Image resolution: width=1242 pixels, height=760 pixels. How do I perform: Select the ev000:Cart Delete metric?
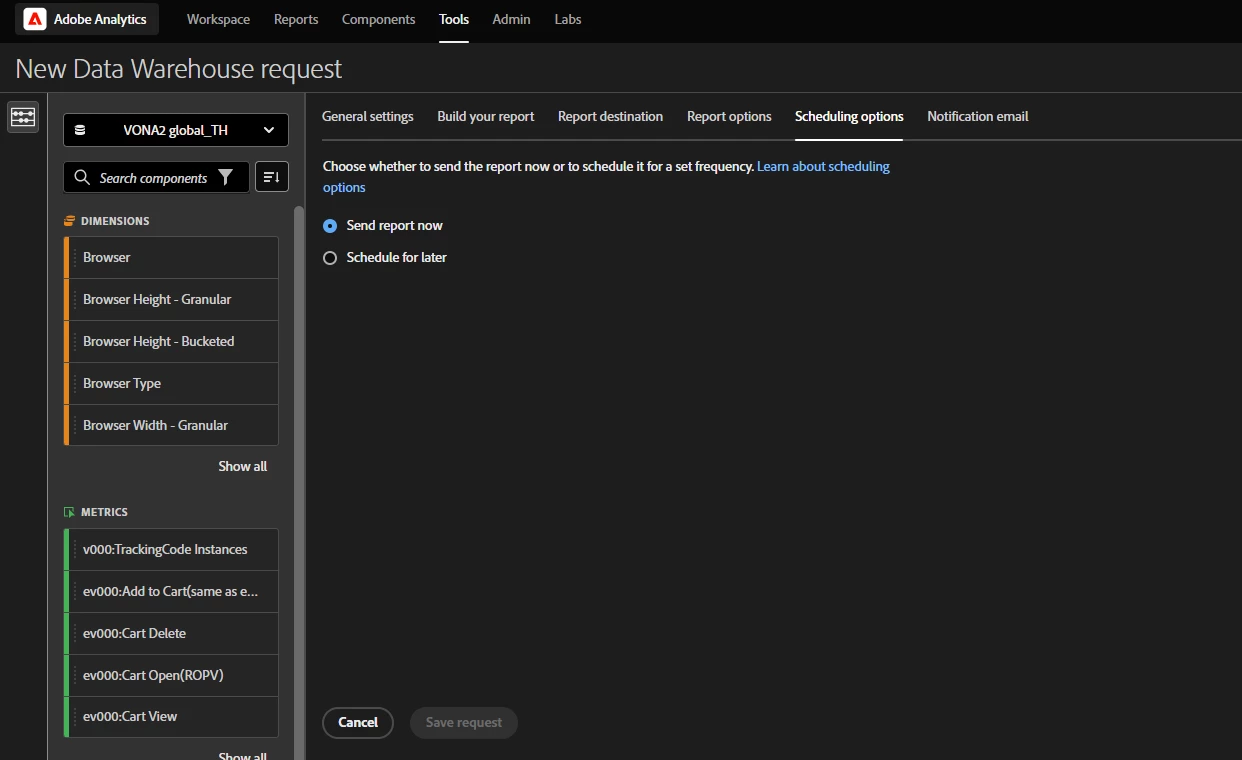pos(171,633)
